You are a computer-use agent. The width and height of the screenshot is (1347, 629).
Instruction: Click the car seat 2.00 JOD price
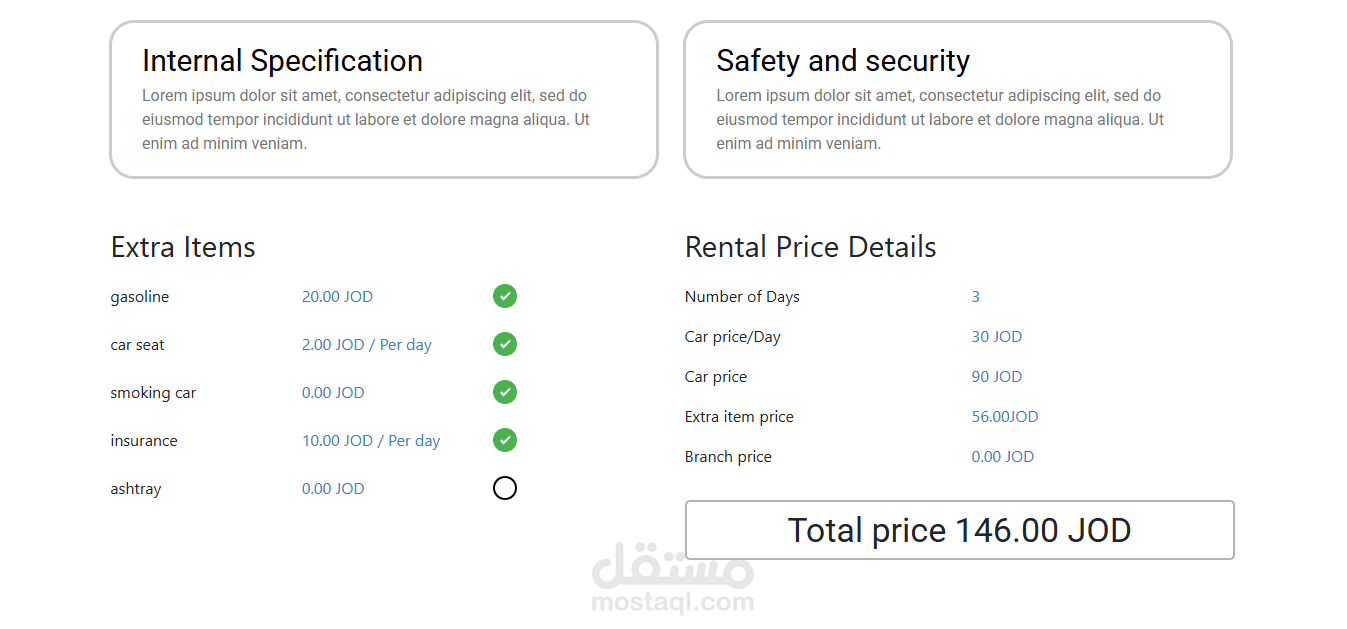[366, 345]
